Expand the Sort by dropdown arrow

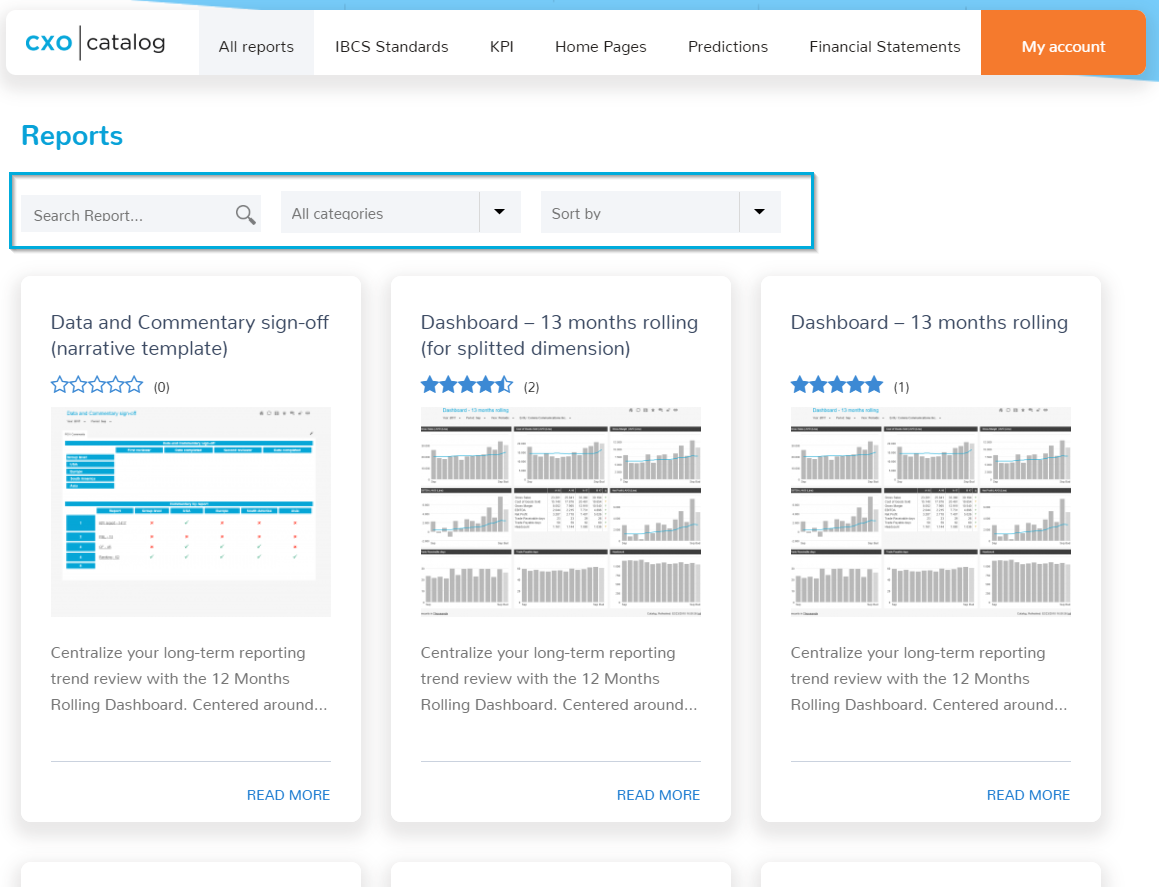(x=760, y=212)
